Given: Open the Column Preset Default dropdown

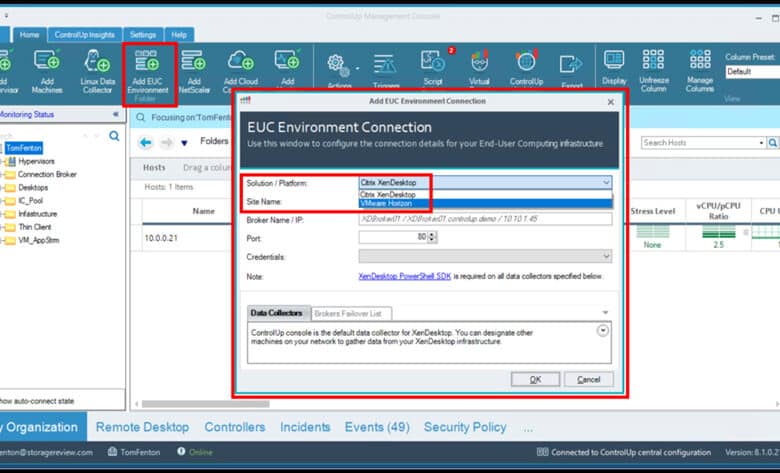Looking at the screenshot, I should [x=752, y=72].
